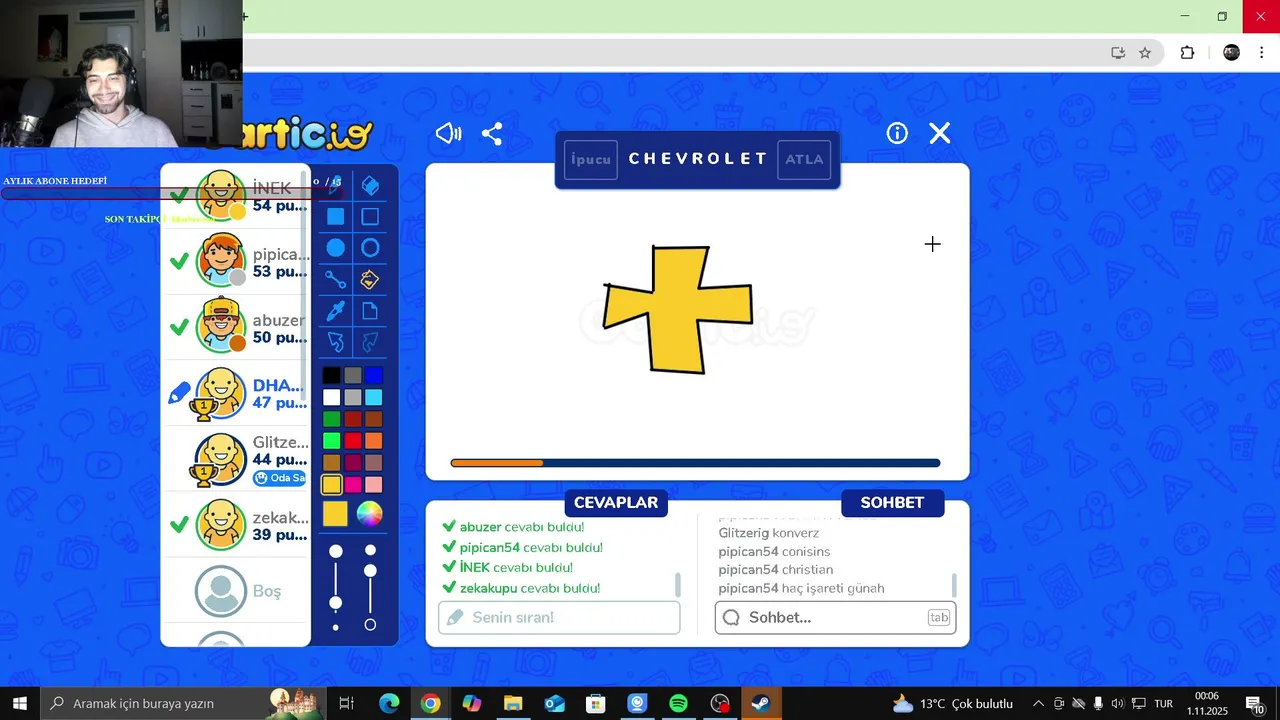Click the ATLA skip button
The width and height of the screenshot is (1280, 720).
pyautogui.click(x=804, y=159)
